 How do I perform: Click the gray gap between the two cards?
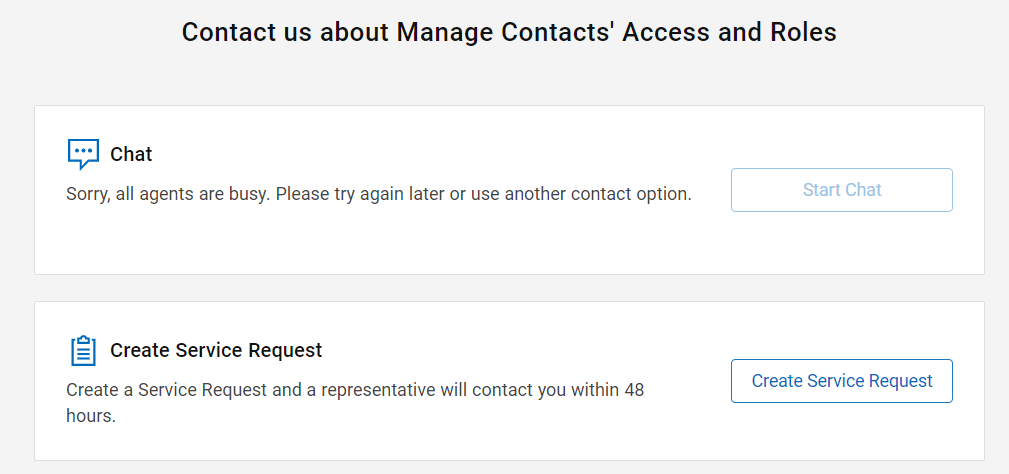pyautogui.click(x=509, y=288)
